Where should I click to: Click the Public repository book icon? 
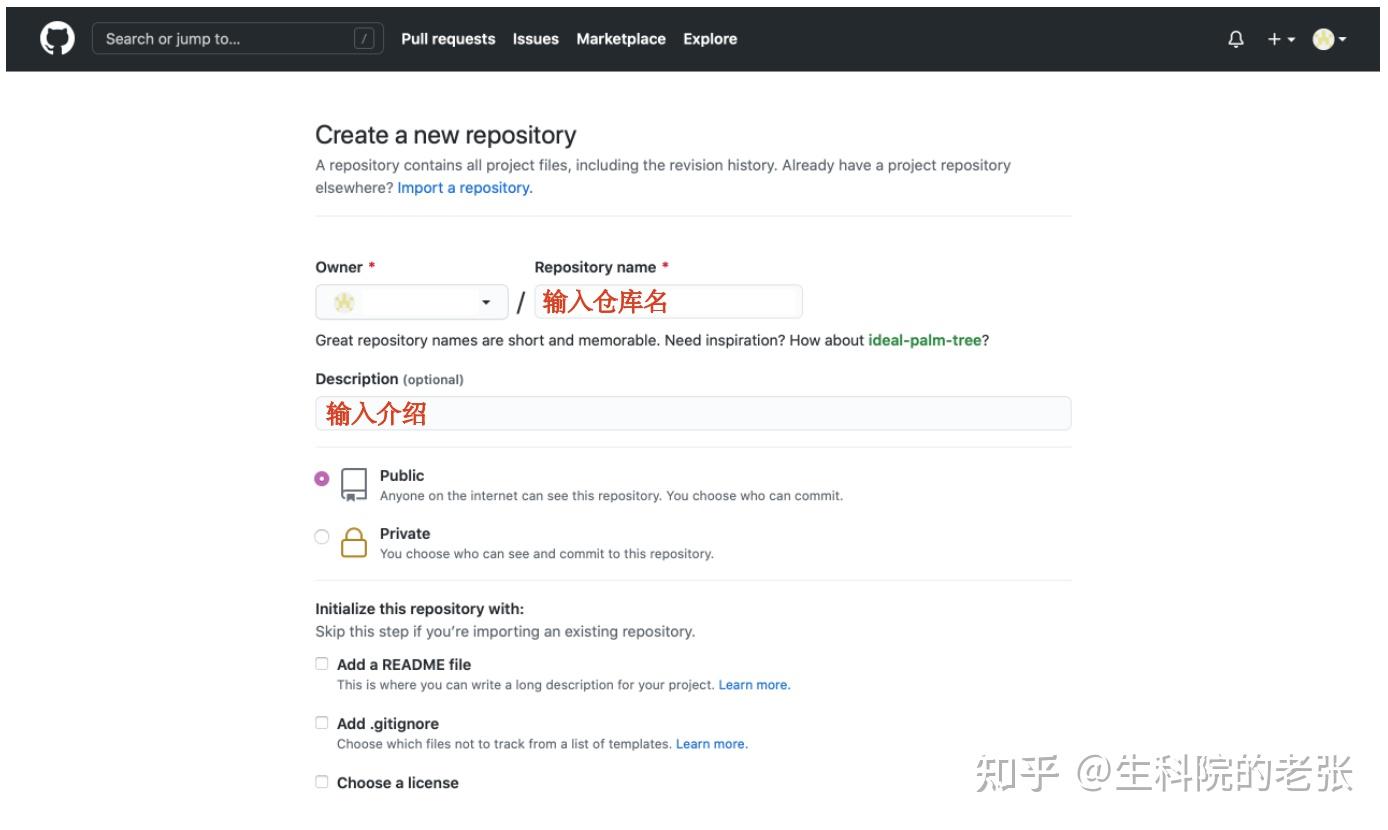(353, 483)
